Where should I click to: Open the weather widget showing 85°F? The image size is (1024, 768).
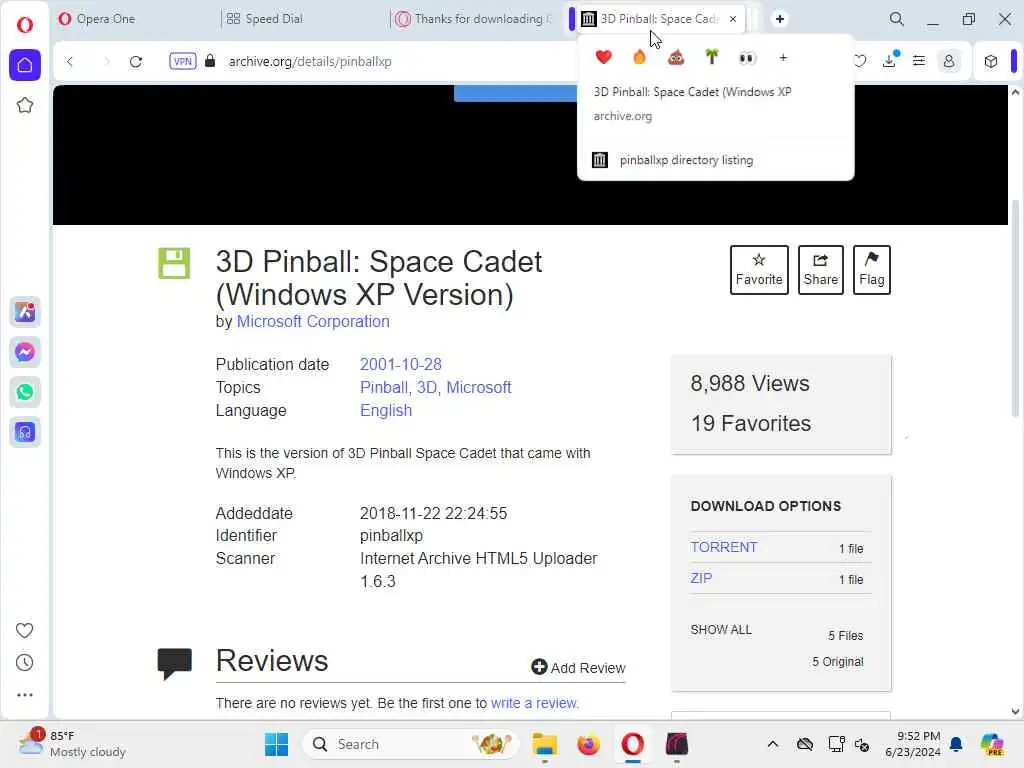tap(72, 744)
